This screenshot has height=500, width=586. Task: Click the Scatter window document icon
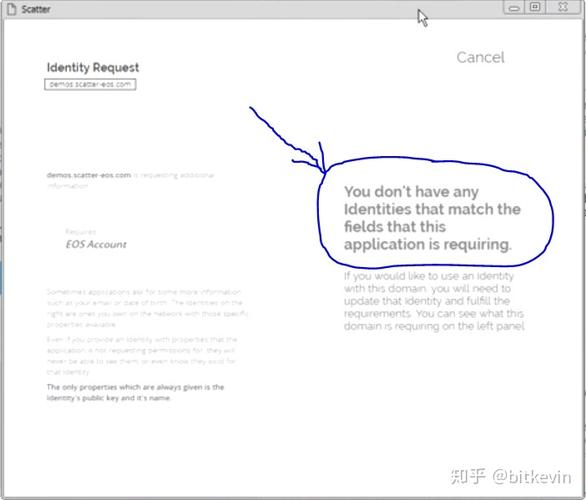(12, 9)
